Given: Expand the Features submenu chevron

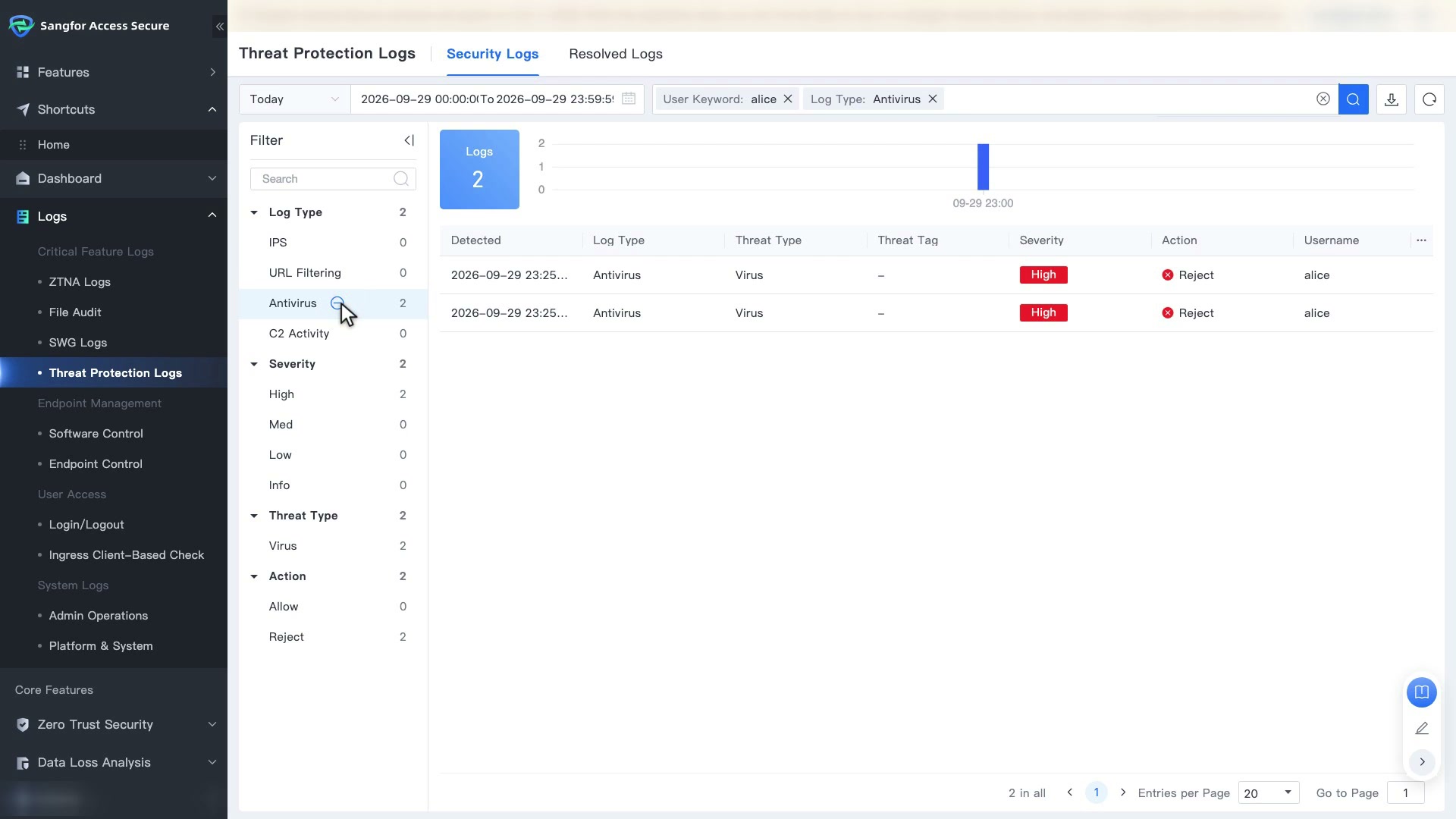Looking at the screenshot, I should point(213,72).
